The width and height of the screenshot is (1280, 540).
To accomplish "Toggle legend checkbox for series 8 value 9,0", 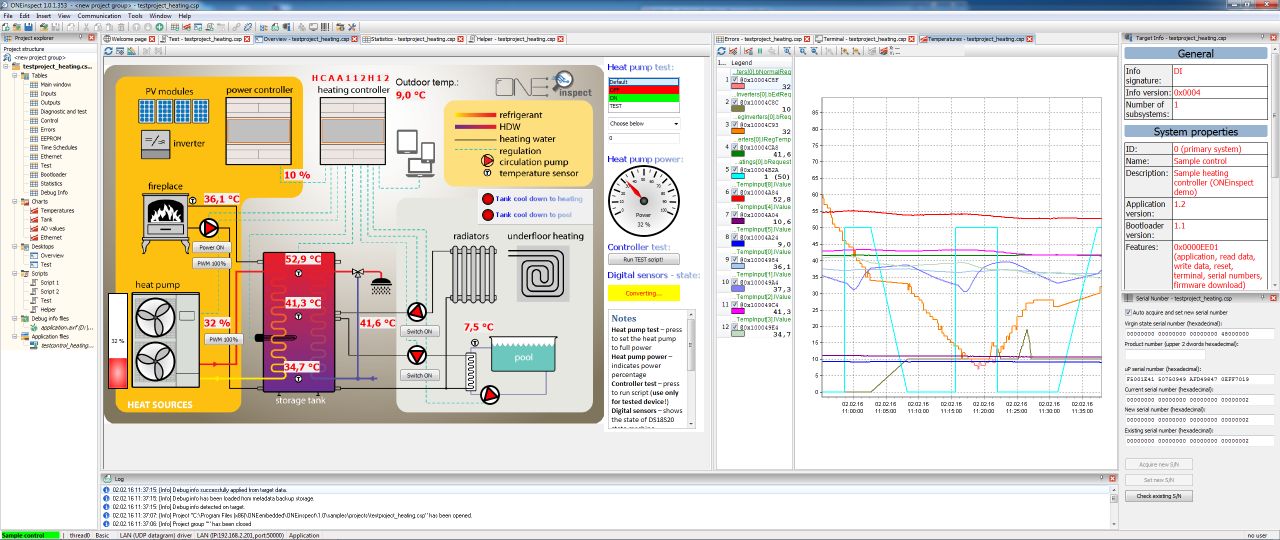I will [735, 236].
